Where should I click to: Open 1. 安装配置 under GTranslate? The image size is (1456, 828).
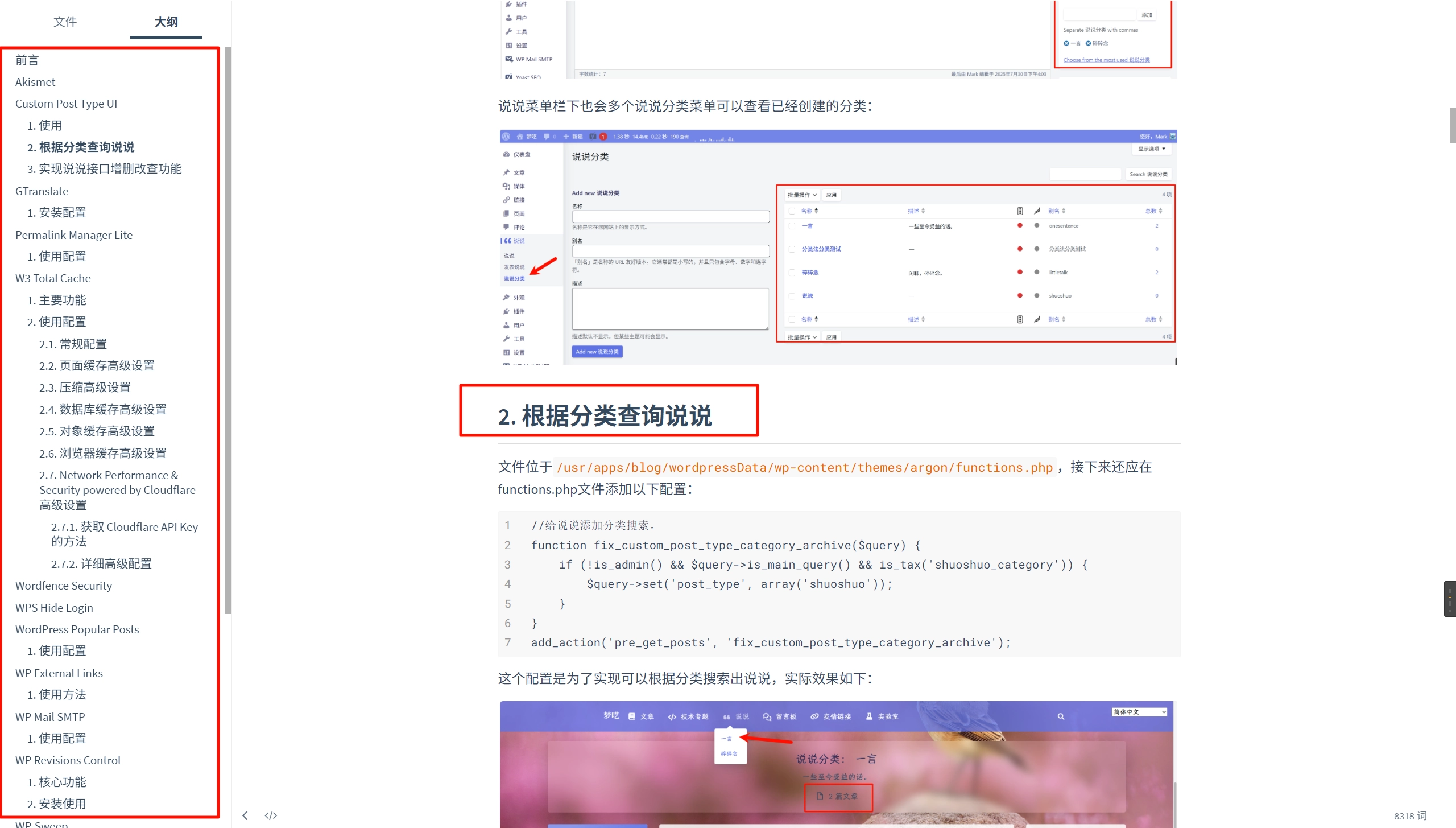[x=57, y=212]
